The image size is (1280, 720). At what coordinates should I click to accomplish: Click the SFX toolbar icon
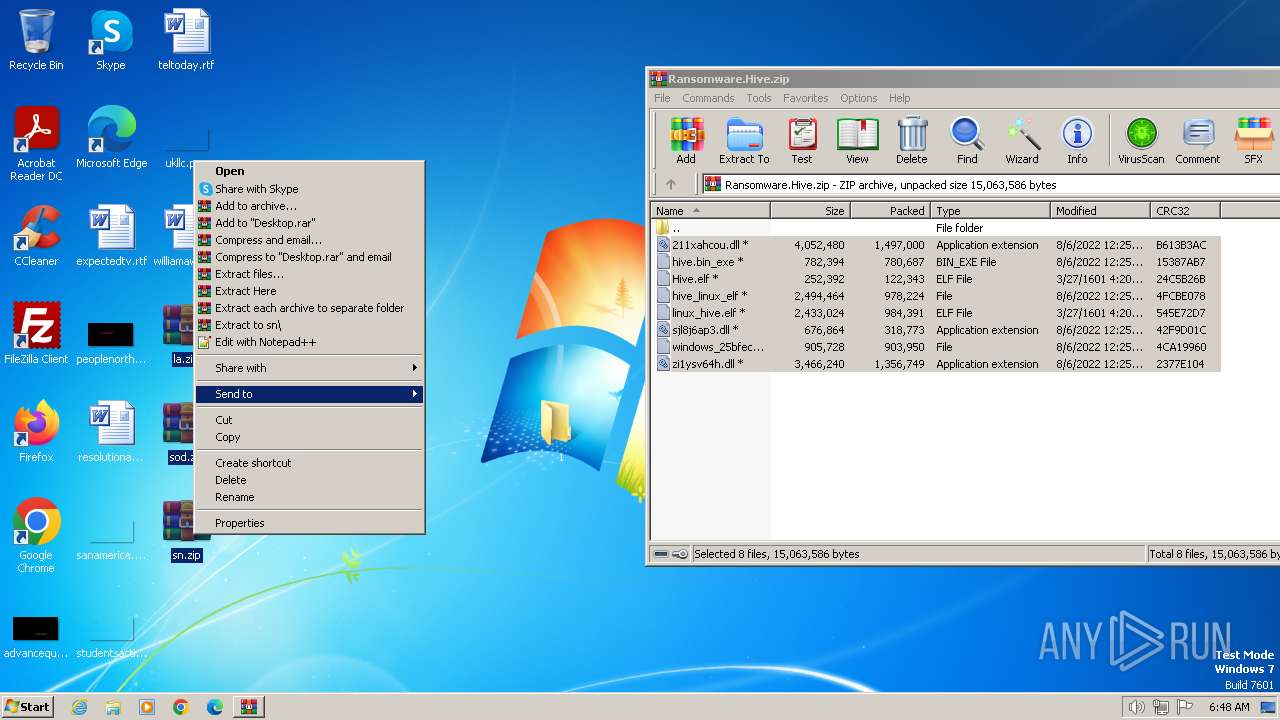1253,141
